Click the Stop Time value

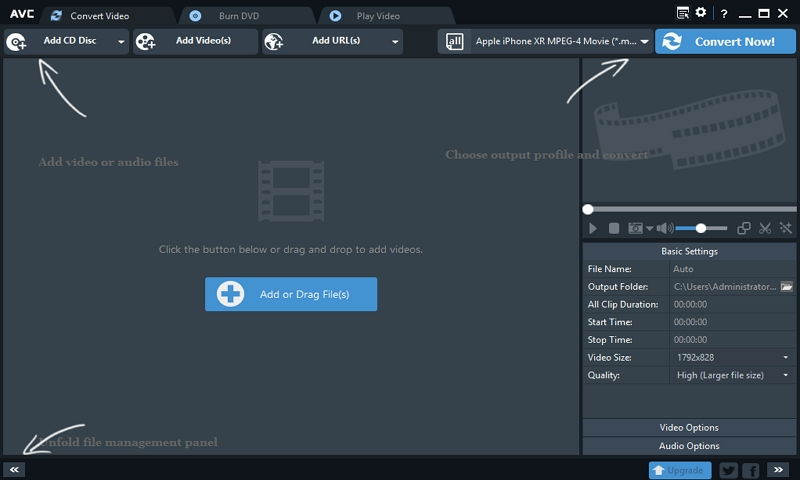(690, 340)
